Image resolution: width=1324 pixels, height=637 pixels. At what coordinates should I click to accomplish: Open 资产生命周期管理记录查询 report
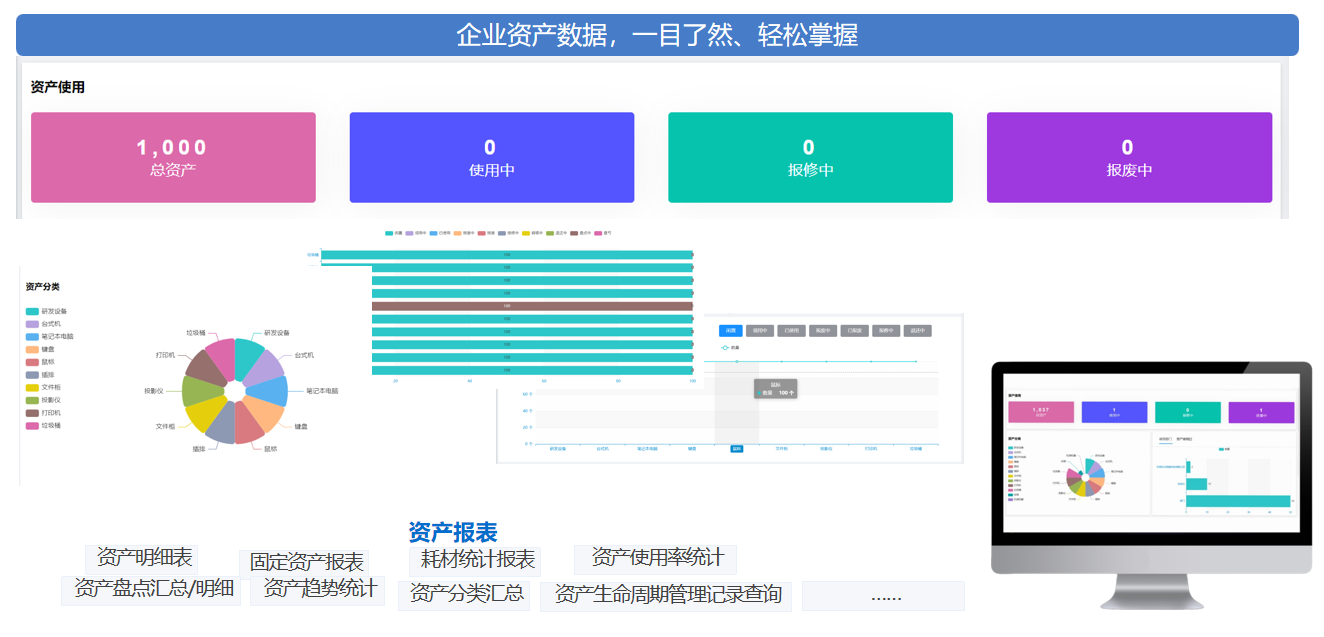[667, 595]
